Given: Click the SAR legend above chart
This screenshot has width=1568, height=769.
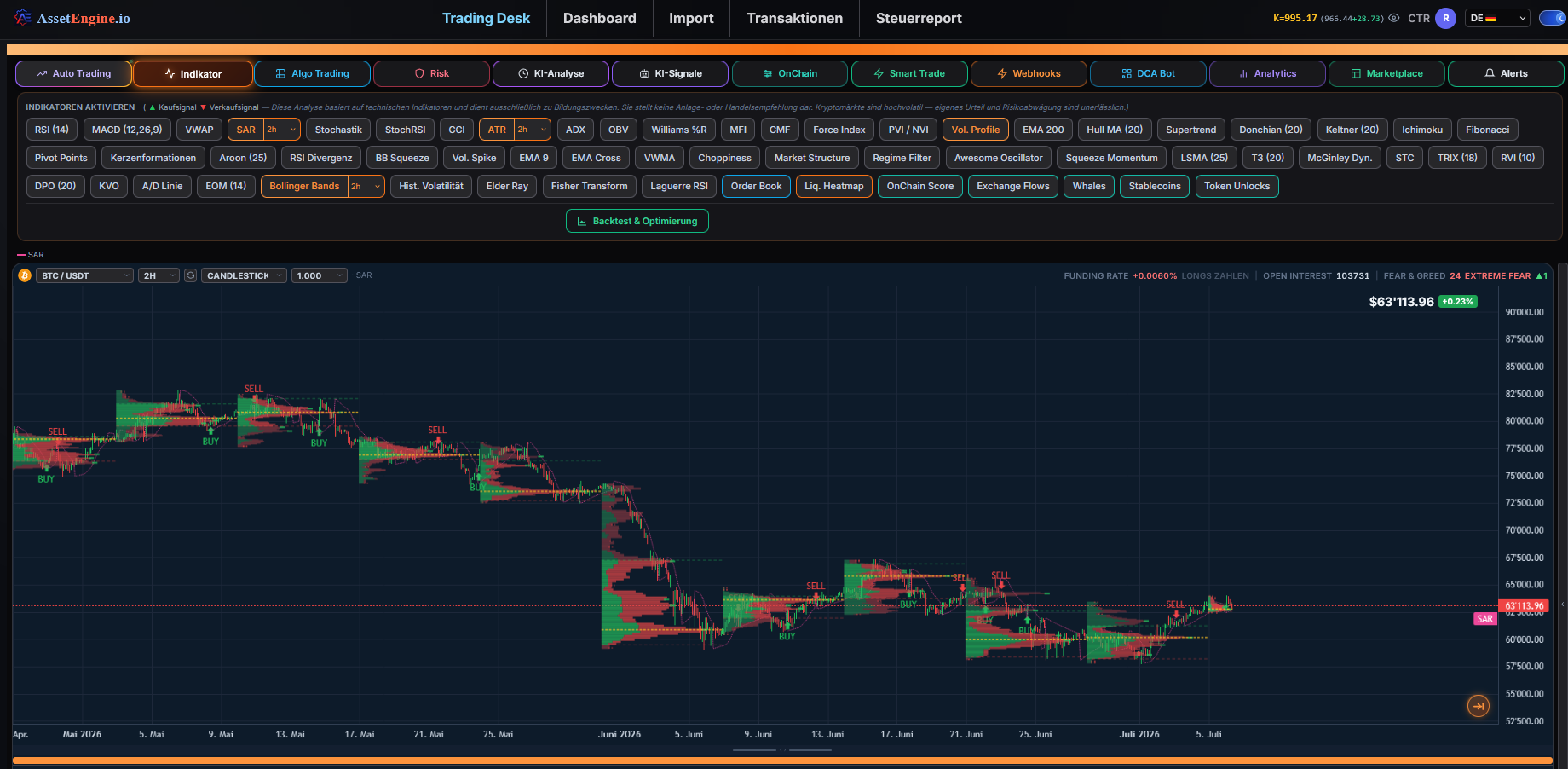Looking at the screenshot, I should pyautogui.click(x=31, y=255).
